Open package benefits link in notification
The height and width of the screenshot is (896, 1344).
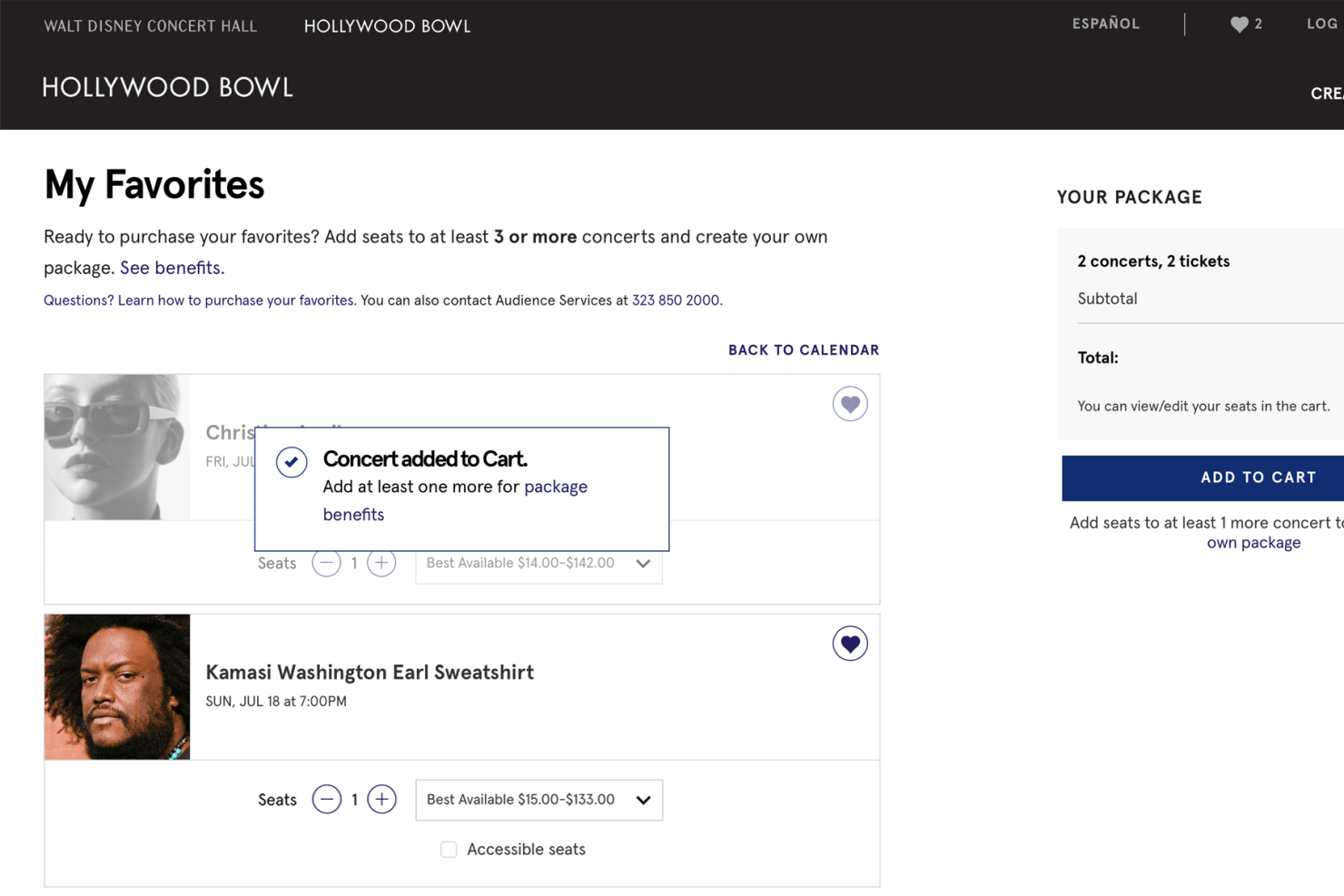[455, 500]
